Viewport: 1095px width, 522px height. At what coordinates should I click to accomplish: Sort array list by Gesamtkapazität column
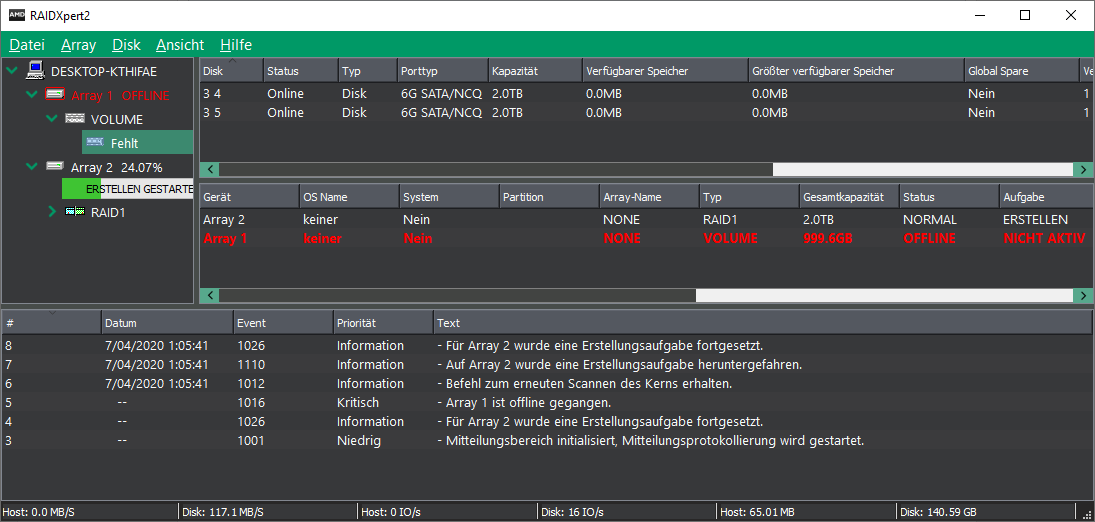[x=848, y=197]
